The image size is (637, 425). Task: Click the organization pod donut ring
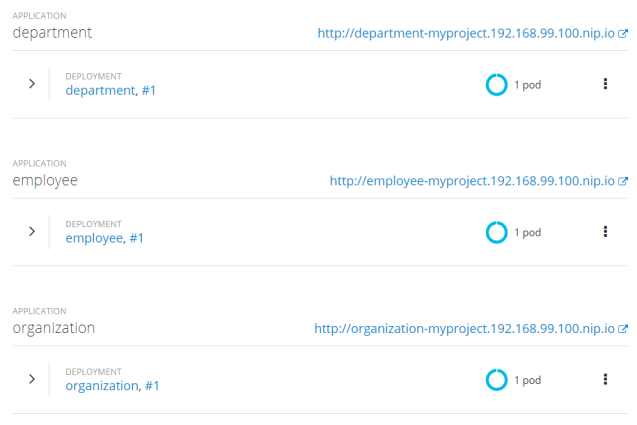click(x=496, y=380)
